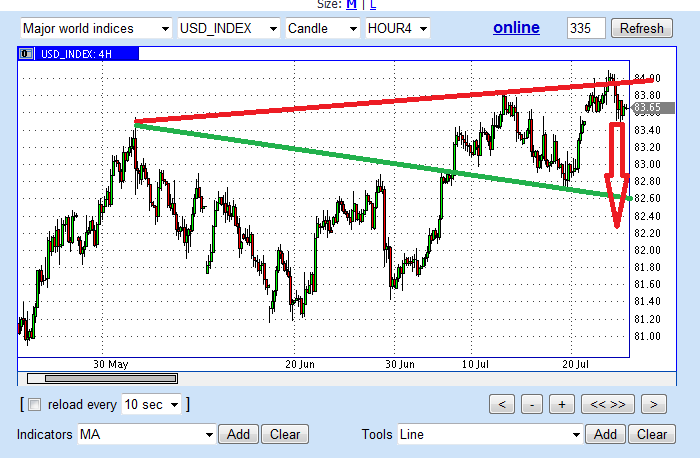This screenshot has width=700, height=463.
Task: Open the HOUR4 timeframe dropdown
Action: pyautogui.click(x=397, y=29)
